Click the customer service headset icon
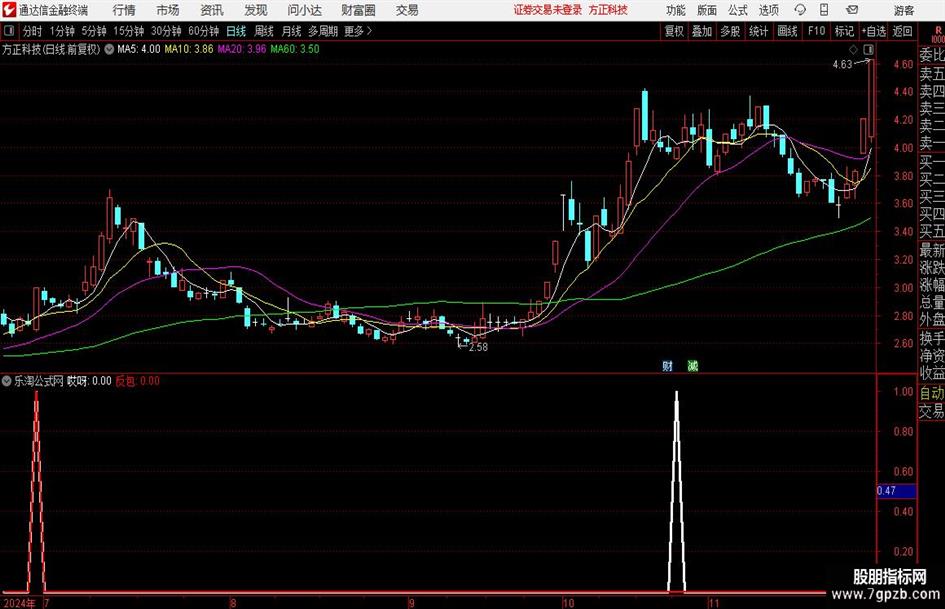Viewport: 945px width, 609px height. coord(800,10)
